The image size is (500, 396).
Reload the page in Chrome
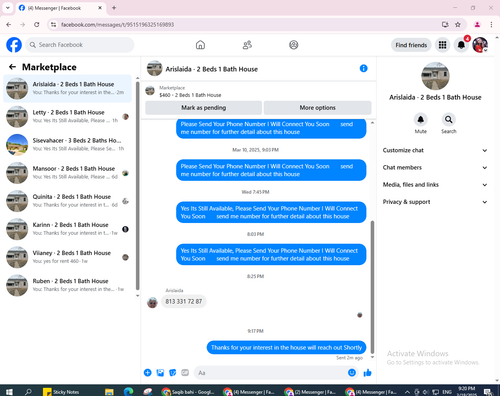pyautogui.click(x=37, y=24)
